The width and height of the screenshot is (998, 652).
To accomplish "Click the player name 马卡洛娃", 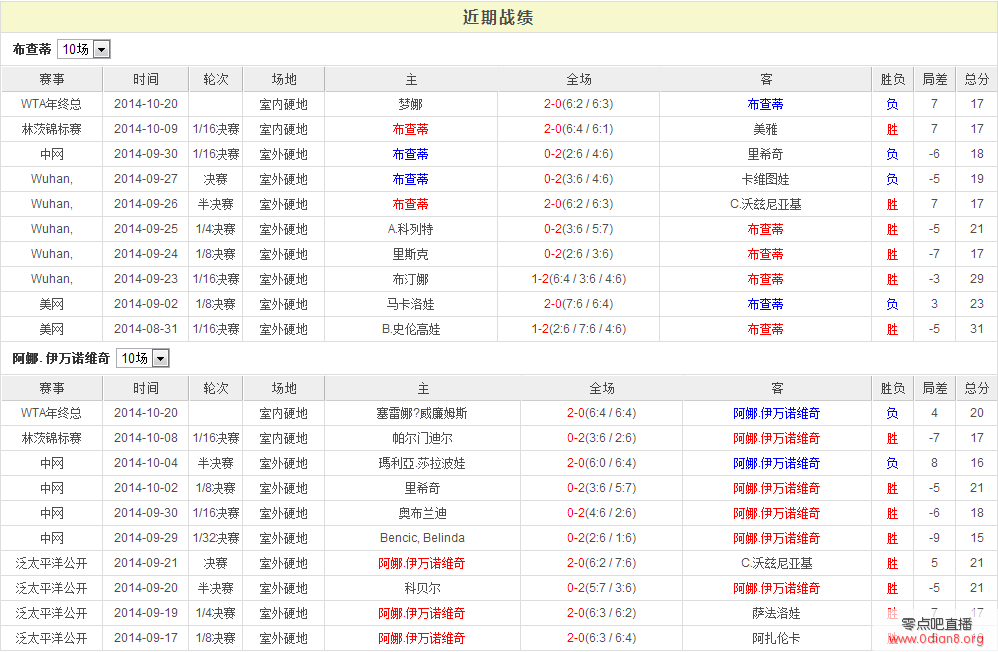I will pos(411,304).
